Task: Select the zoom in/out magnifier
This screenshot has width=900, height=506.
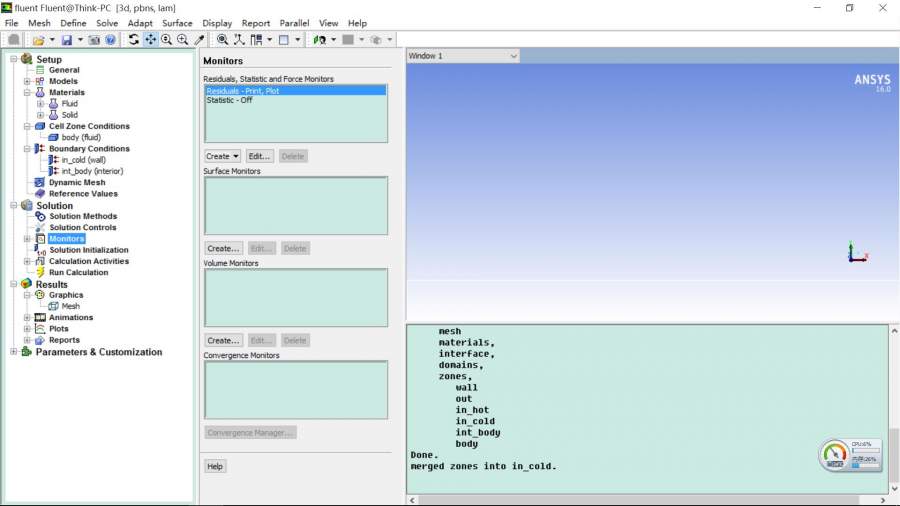Action: tap(166, 40)
